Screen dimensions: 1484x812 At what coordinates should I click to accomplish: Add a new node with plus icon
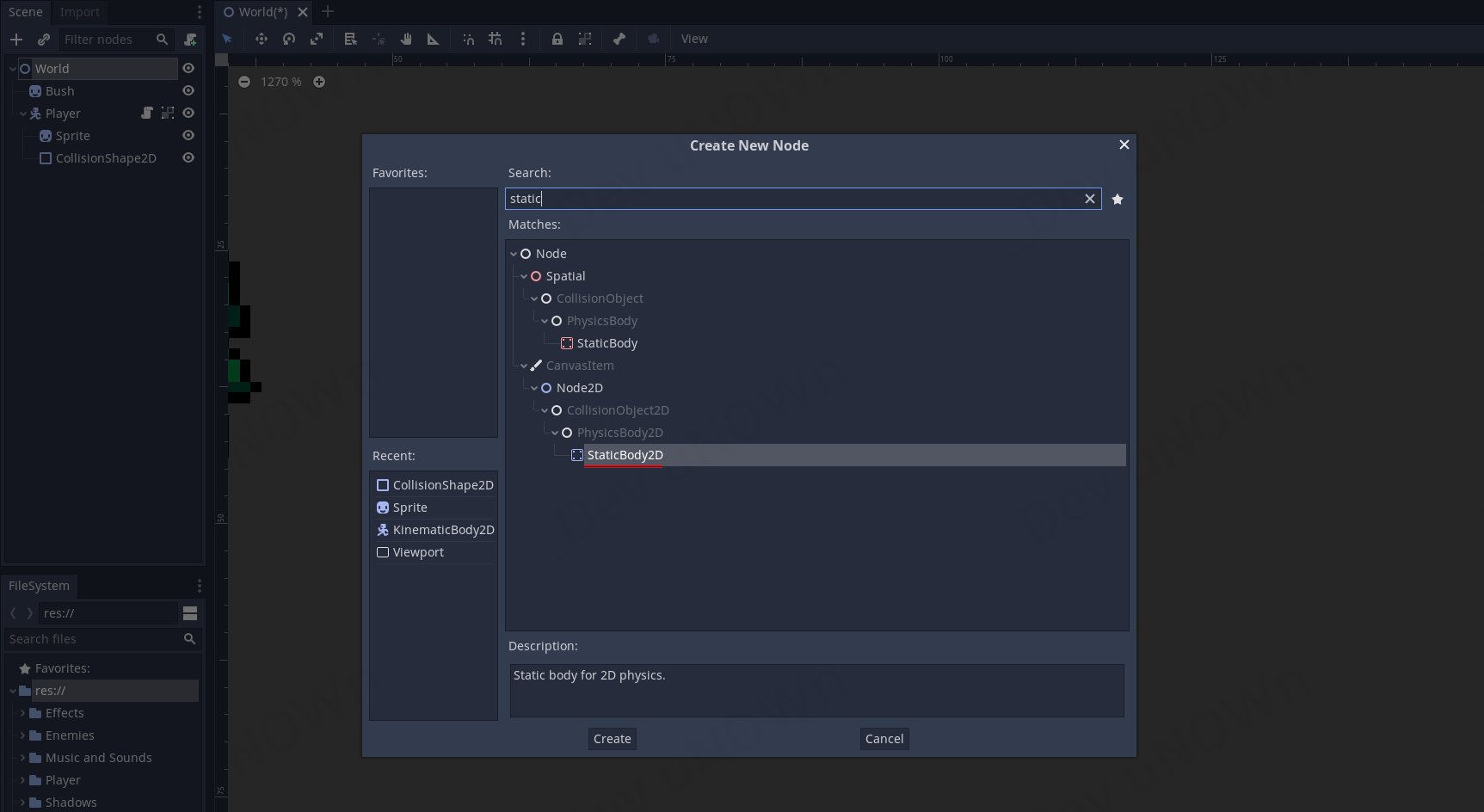point(16,40)
